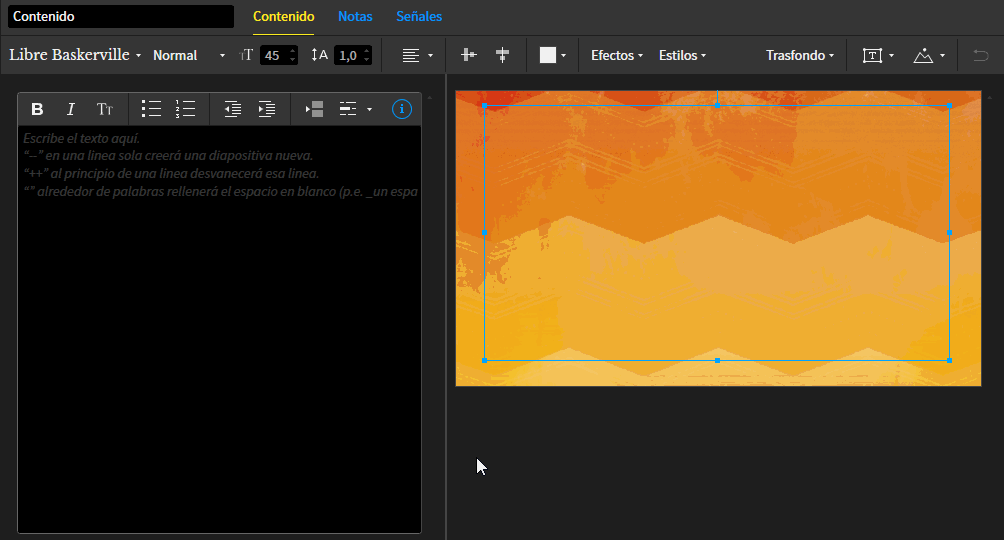Show the blue info help icon
Screen dimensions: 1004x540
(401, 110)
